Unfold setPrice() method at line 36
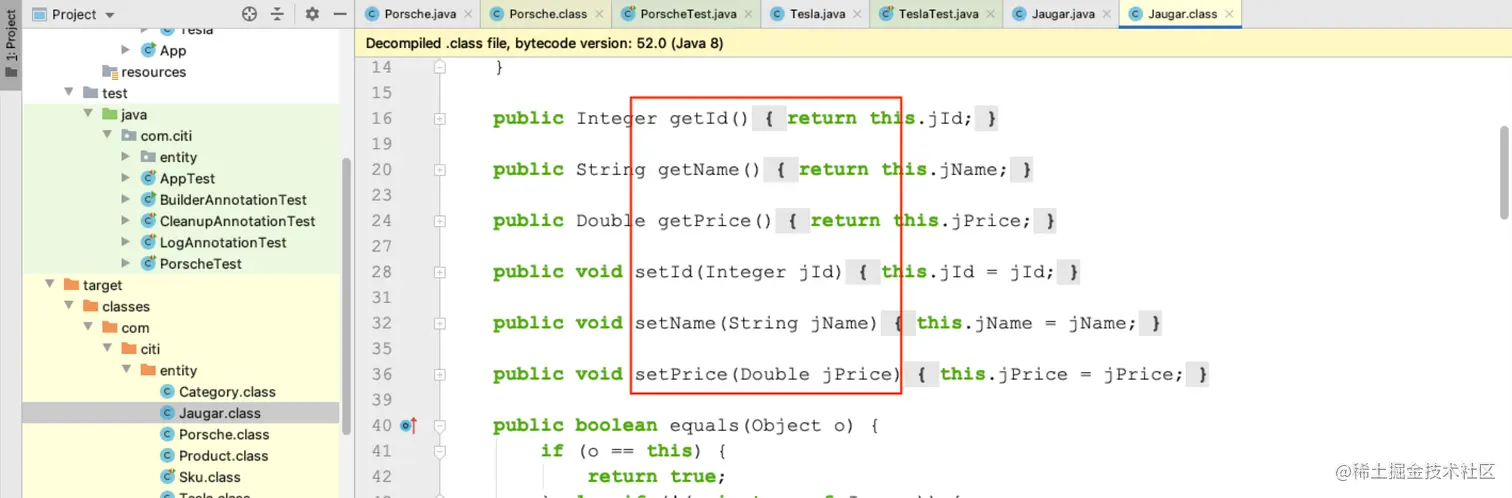 click(x=440, y=374)
